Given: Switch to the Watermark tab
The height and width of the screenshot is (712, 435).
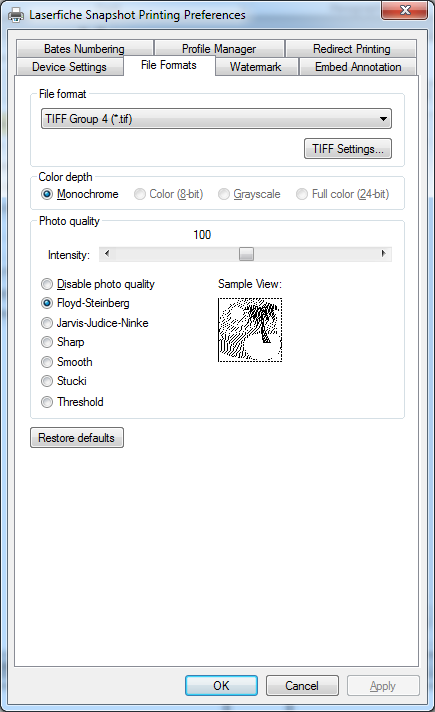Looking at the screenshot, I should tap(256, 67).
